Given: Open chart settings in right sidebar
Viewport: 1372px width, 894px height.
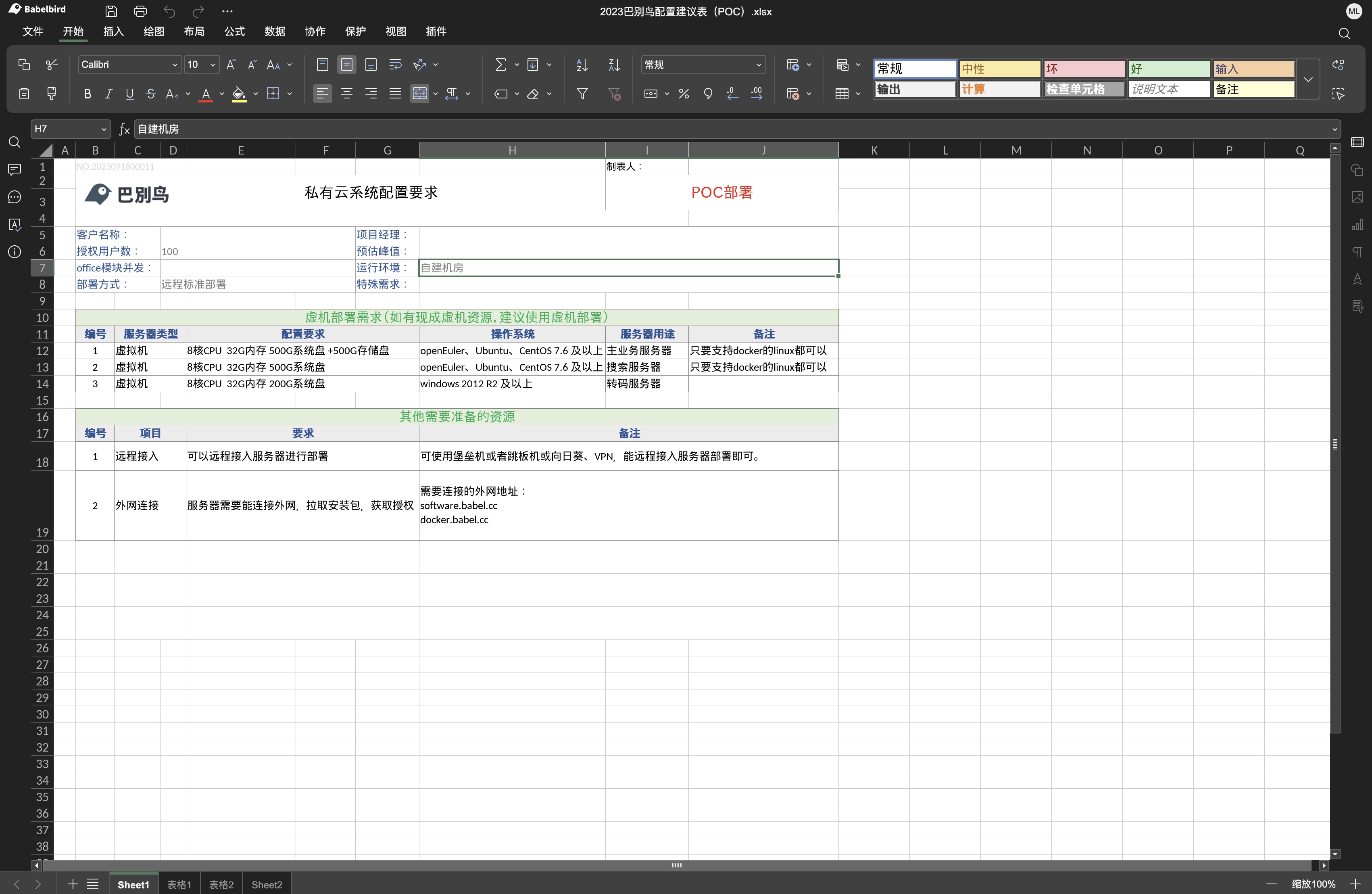Looking at the screenshot, I should pyautogui.click(x=1357, y=224).
